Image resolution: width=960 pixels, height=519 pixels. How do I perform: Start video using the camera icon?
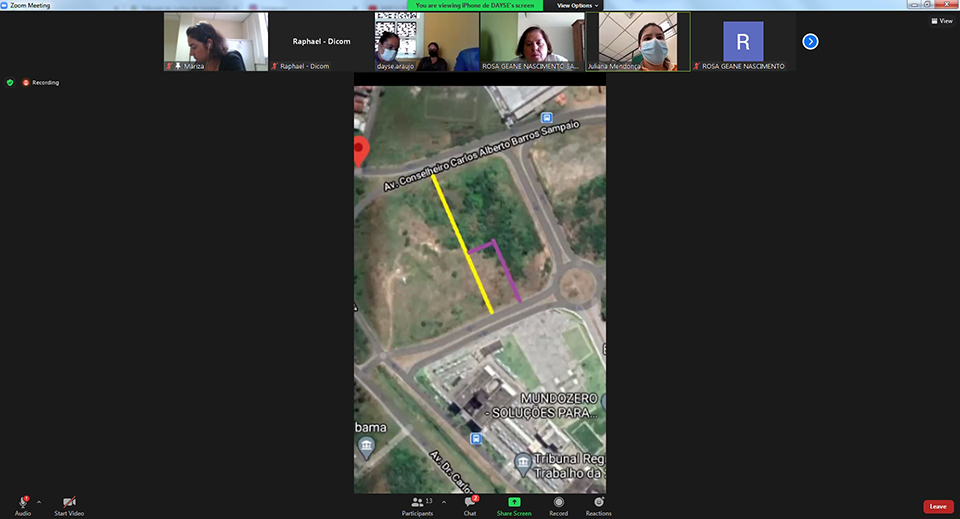point(70,502)
